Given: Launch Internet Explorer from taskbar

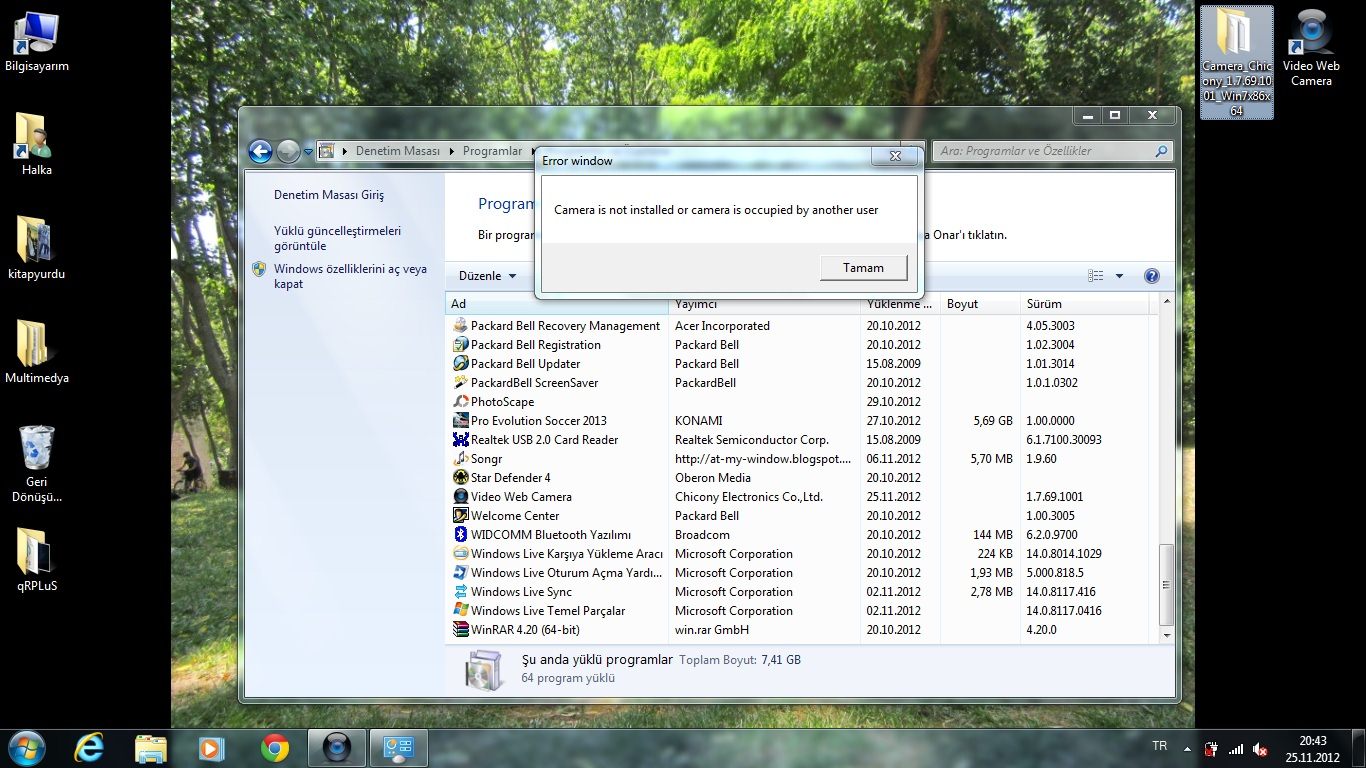Looking at the screenshot, I should pos(89,748).
